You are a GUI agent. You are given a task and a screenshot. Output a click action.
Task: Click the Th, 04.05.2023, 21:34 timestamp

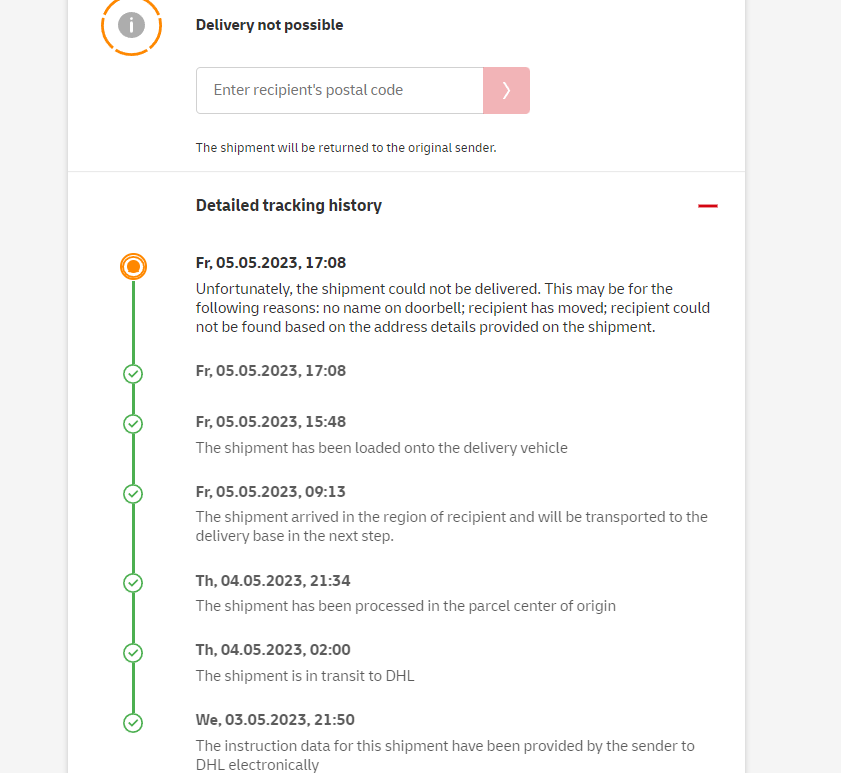click(273, 581)
